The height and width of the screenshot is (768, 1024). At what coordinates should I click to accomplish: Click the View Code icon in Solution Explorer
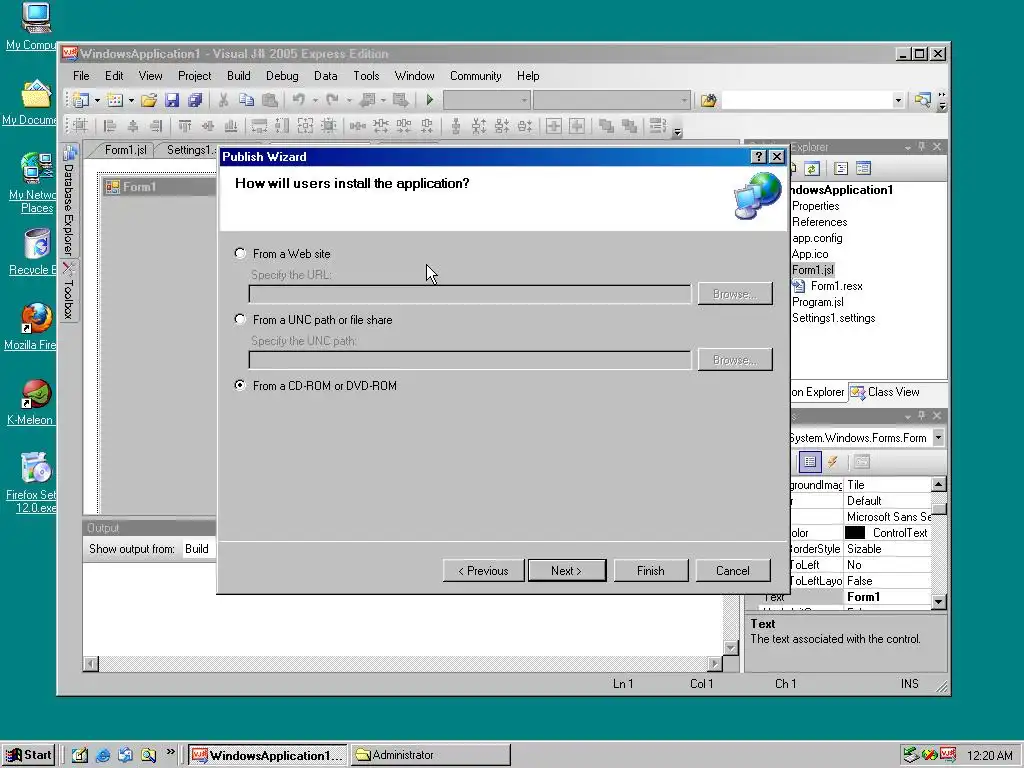pos(841,168)
